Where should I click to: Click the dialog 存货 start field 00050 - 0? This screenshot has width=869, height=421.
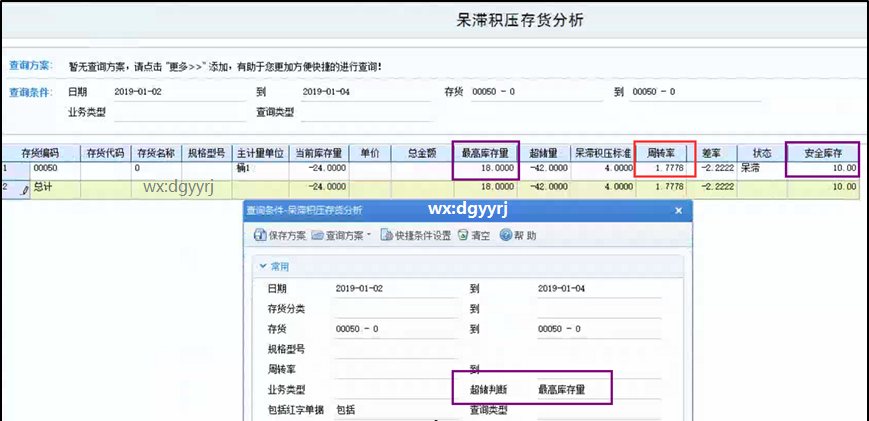(x=396, y=329)
